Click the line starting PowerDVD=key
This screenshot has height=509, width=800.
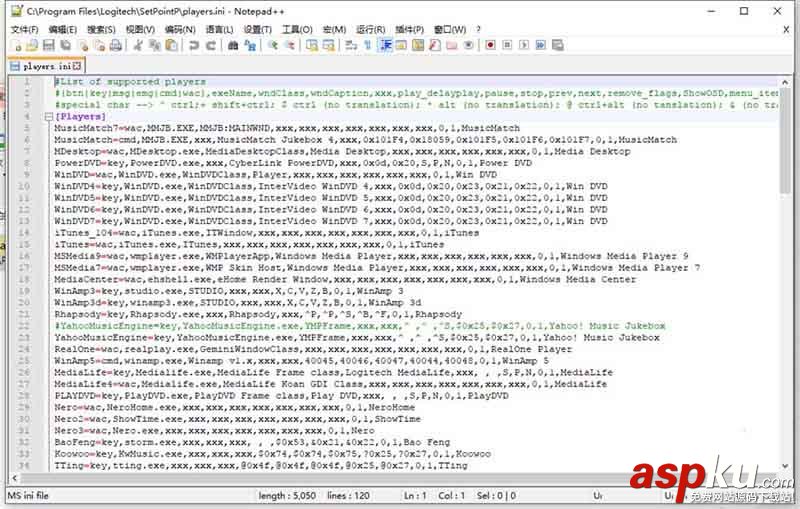[x=293, y=163]
